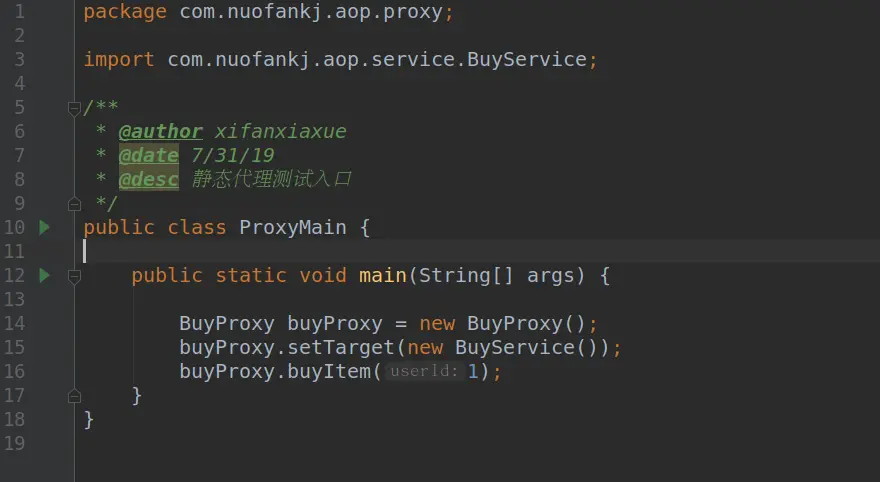Click the void keyword on line 12
Screen dimensions: 880x482
pyautogui.click(x=323, y=276)
